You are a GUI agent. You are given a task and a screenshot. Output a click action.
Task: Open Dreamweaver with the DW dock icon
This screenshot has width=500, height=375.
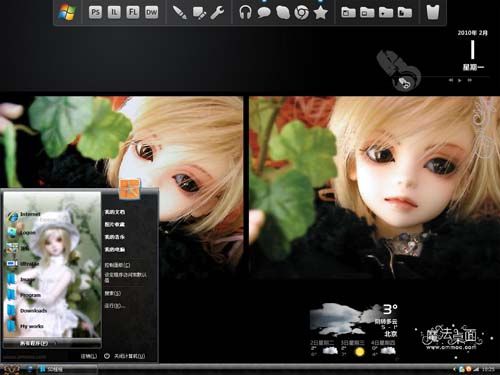click(151, 13)
